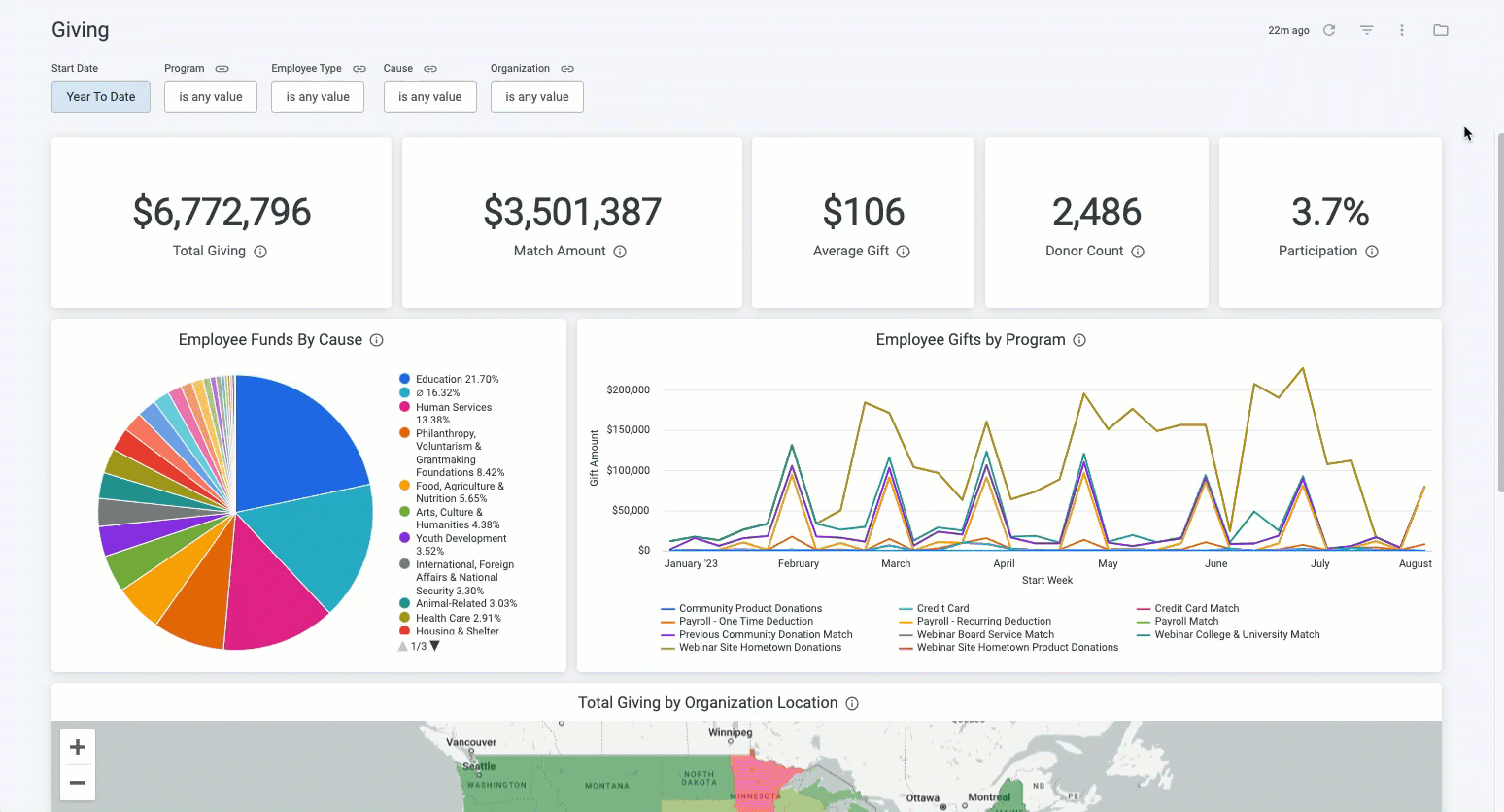Toggle Webinar Site Hometown Product Donations series
1504x812 pixels.
(x=1008, y=648)
